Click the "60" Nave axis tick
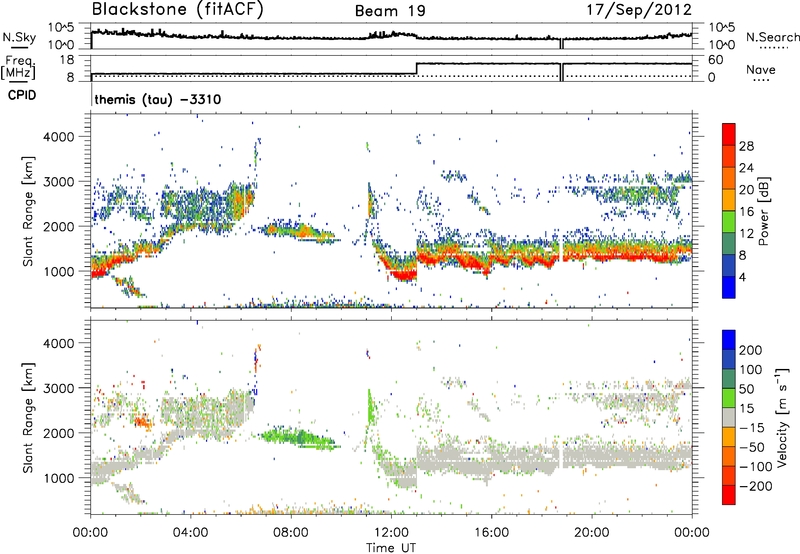This screenshot has height=554, width=800. click(x=715, y=60)
